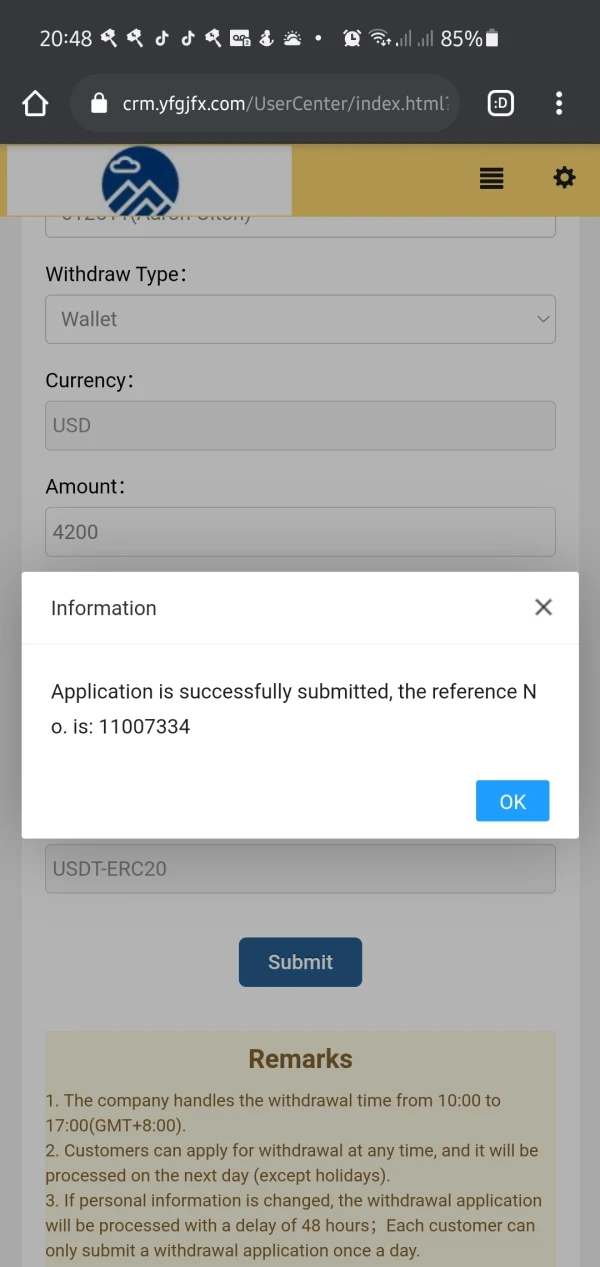This screenshot has width=600, height=1267.
Task: Click the Submit button
Action: tap(300, 962)
